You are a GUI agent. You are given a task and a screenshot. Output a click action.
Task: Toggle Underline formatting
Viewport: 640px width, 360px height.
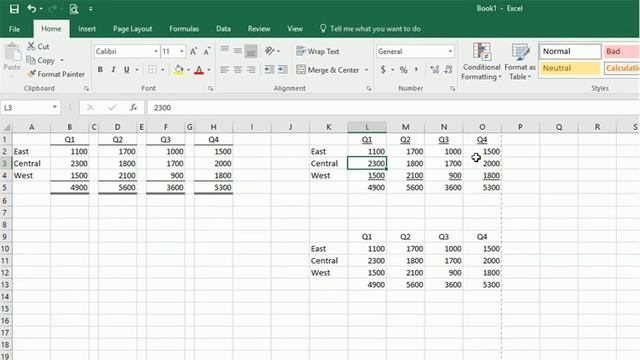click(127, 70)
